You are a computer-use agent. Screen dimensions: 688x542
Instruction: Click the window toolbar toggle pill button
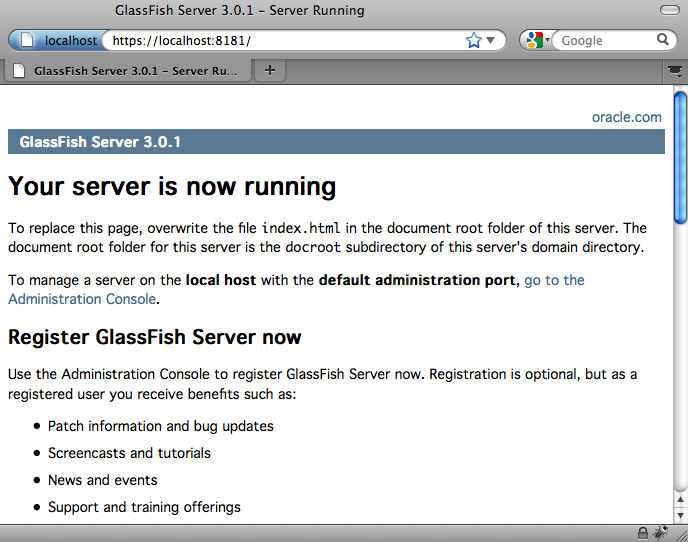(668, 11)
